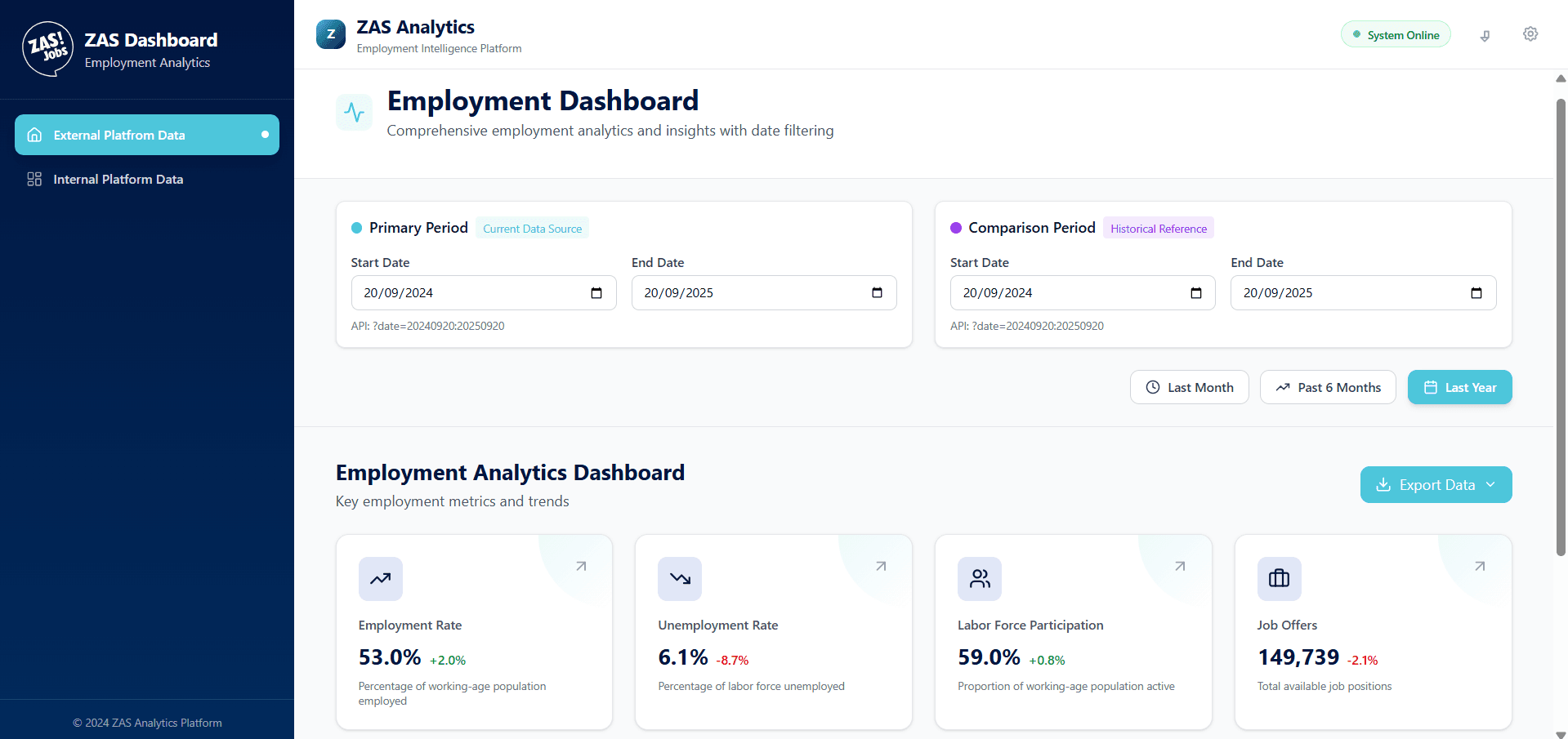Screen dimensions: 1568x739
Task: Open the download icon in the top toolbar
Action: tap(1485, 35)
